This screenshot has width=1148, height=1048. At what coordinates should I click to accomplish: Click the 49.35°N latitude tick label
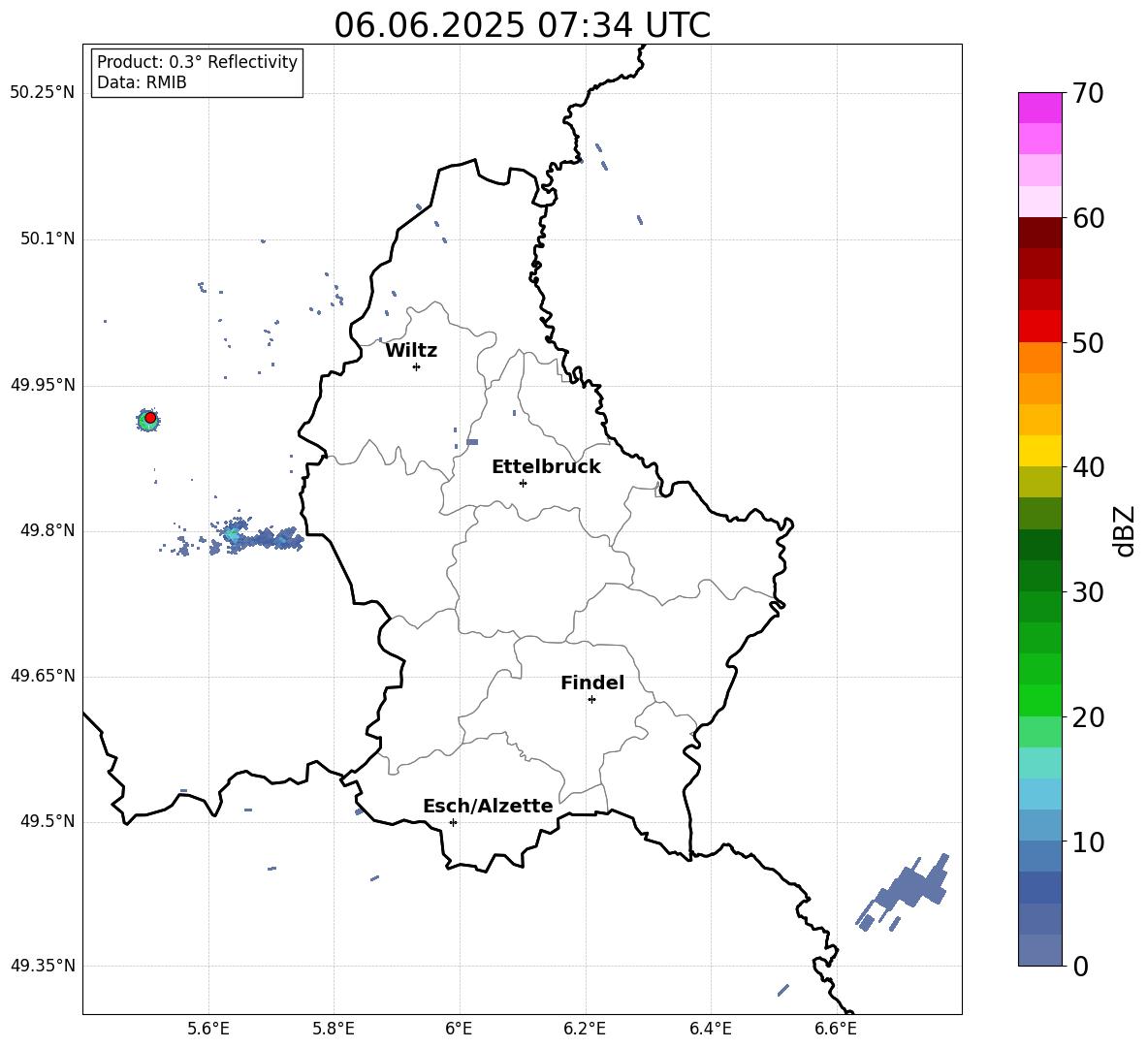(x=43, y=966)
